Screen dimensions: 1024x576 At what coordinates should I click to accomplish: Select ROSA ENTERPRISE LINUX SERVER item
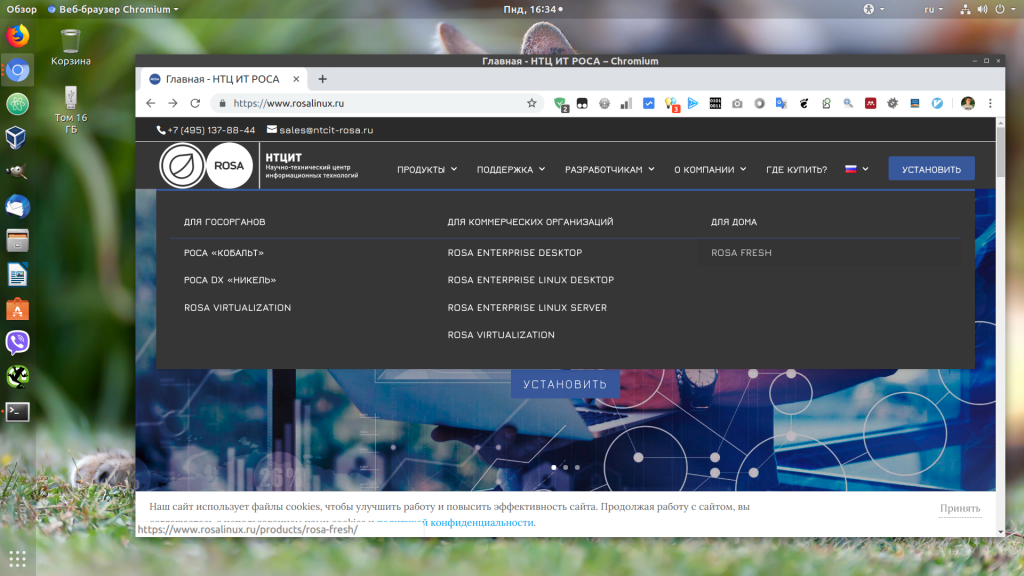coord(527,308)
